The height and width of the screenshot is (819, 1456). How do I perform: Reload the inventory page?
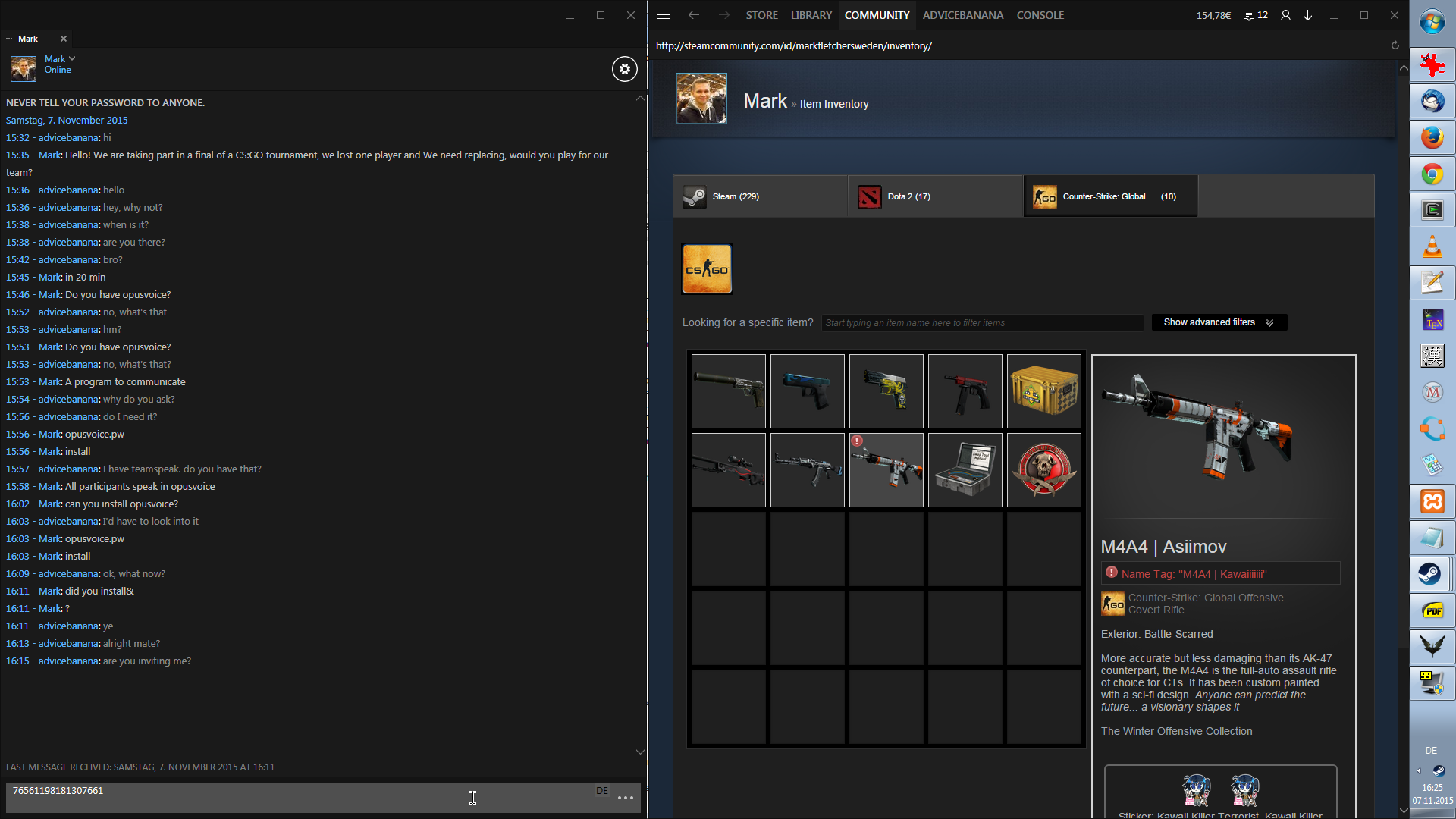pos(1395,45)
